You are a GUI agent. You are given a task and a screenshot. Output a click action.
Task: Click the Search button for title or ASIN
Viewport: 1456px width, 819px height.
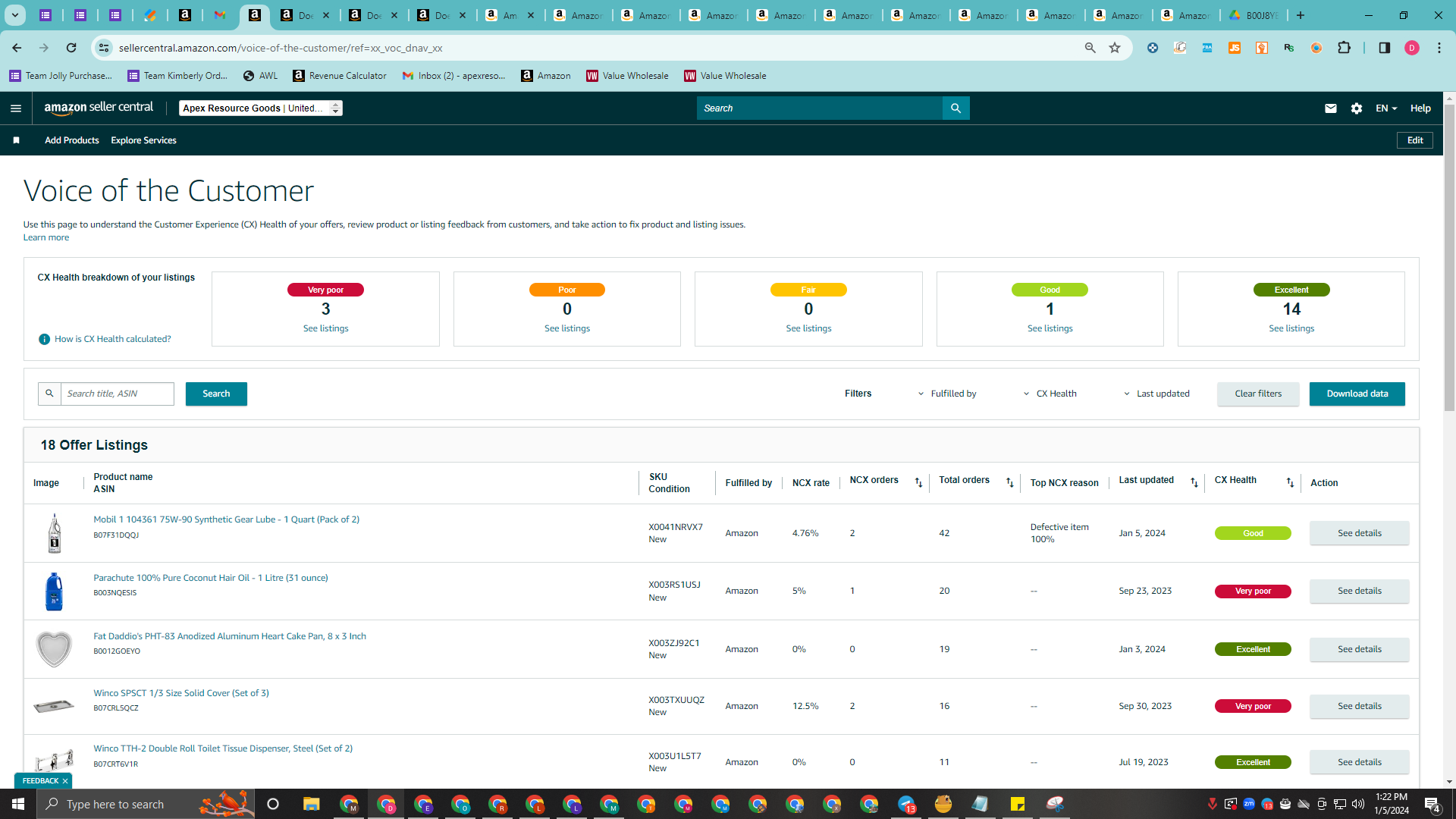point(216,394)
